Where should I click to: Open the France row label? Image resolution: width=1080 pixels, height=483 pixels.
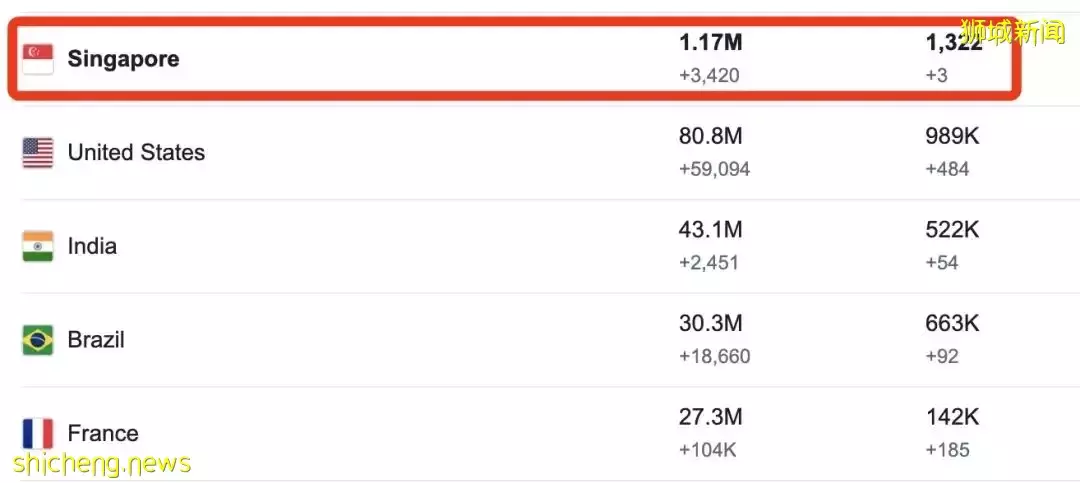click(103, 433)
